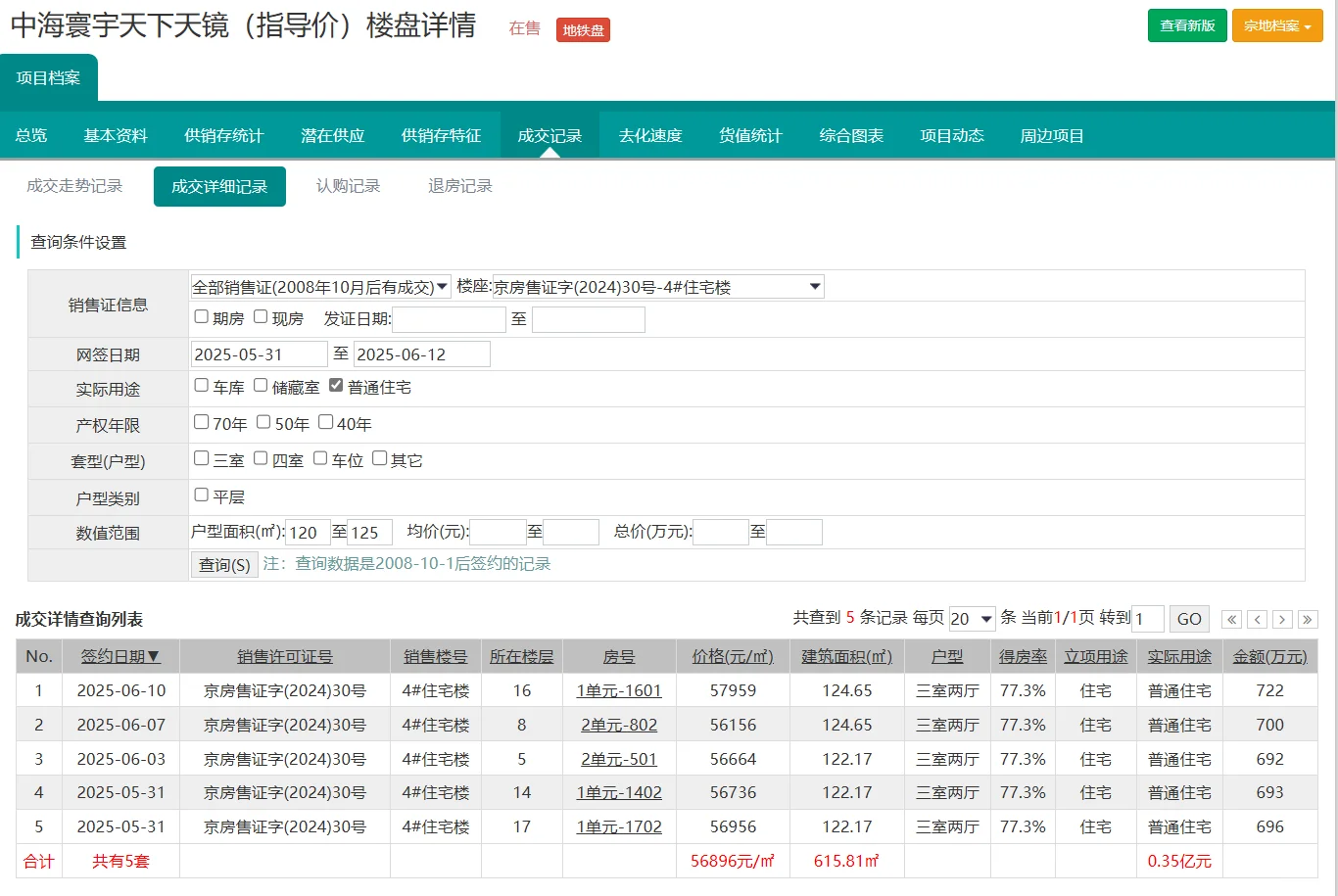Open the 总览 tab

click(x=31, y=135)
